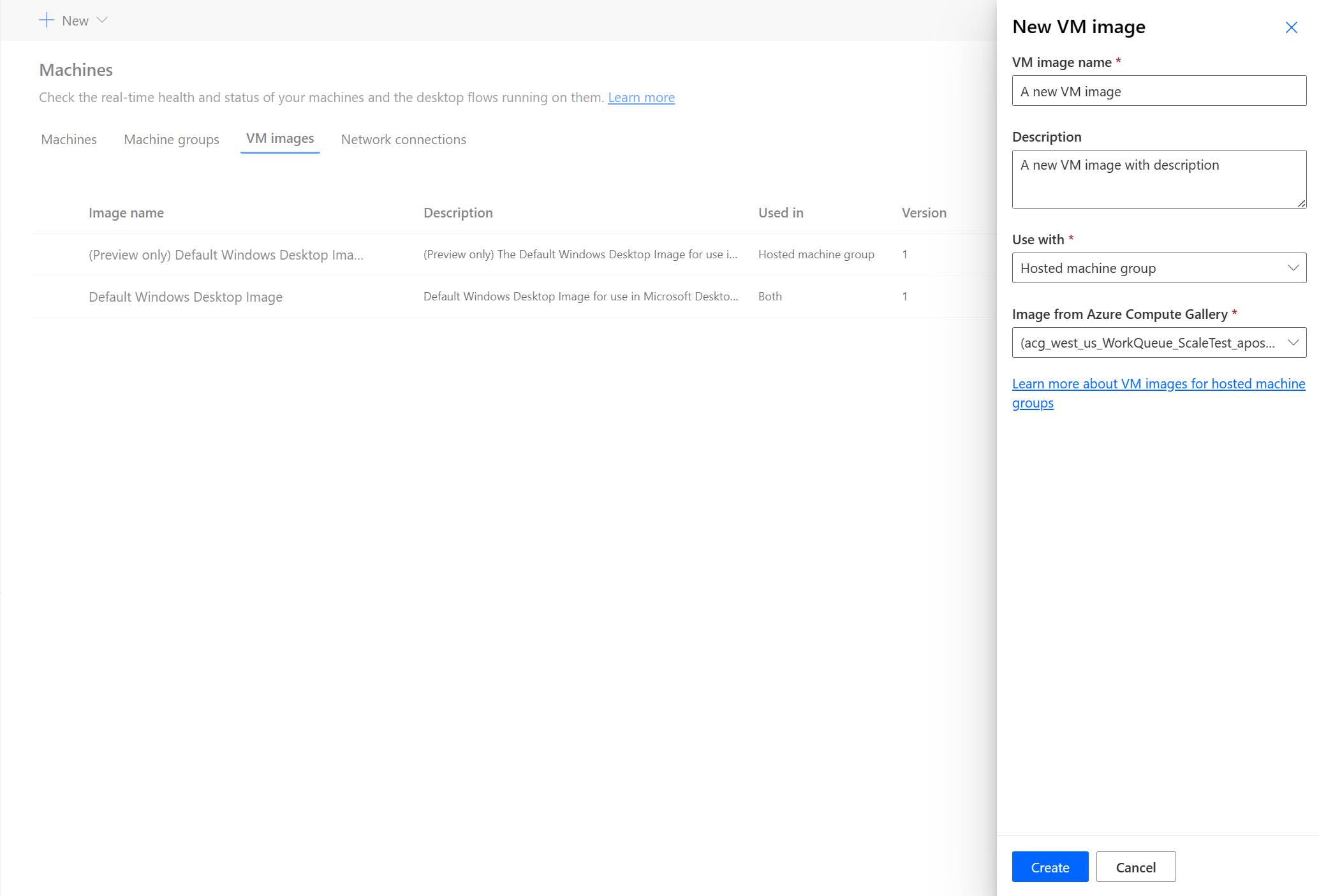
Task: Switch to the Machines tab
Action: tap(68, 139)
